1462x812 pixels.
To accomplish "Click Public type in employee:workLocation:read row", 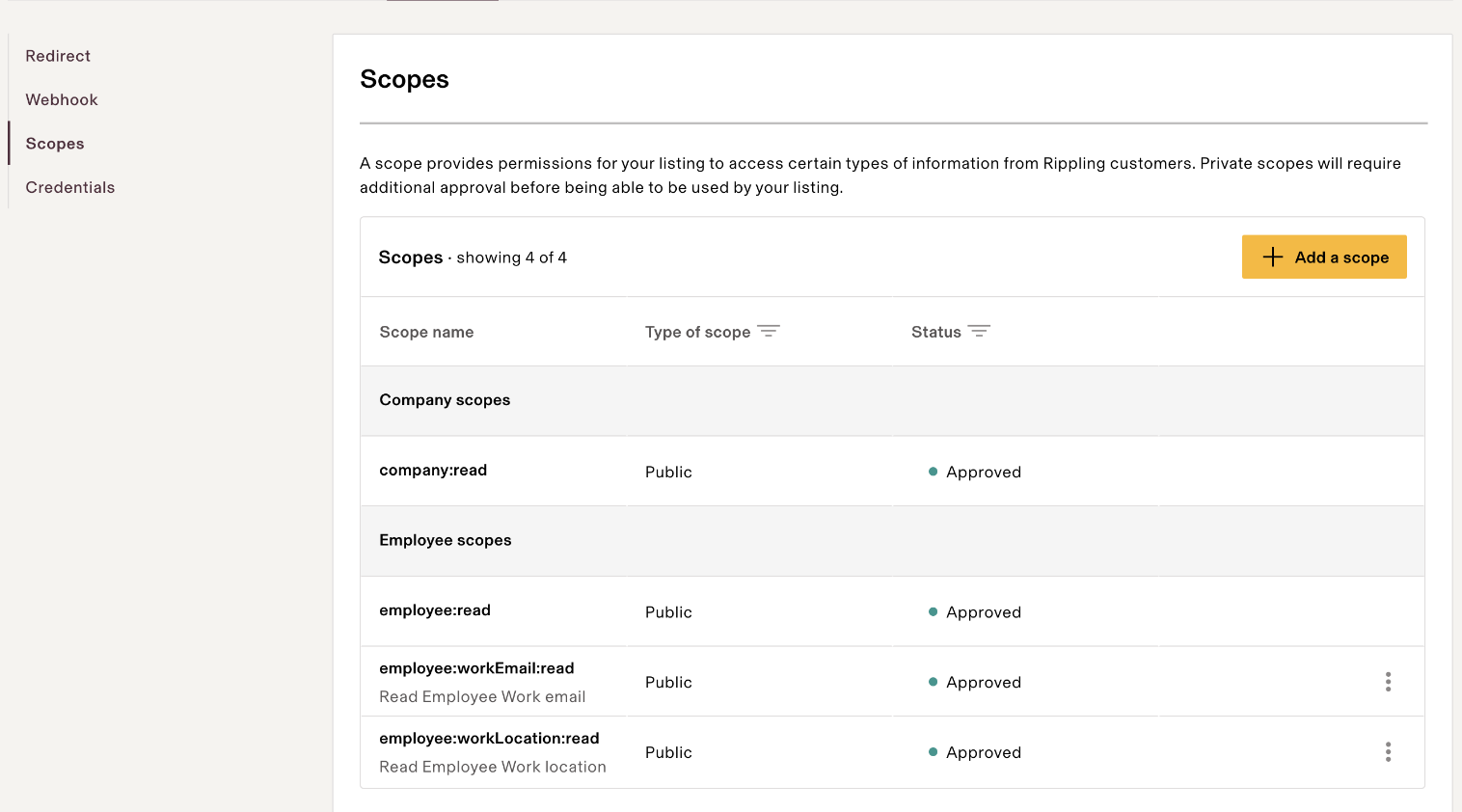I will (x=668, y=752).
